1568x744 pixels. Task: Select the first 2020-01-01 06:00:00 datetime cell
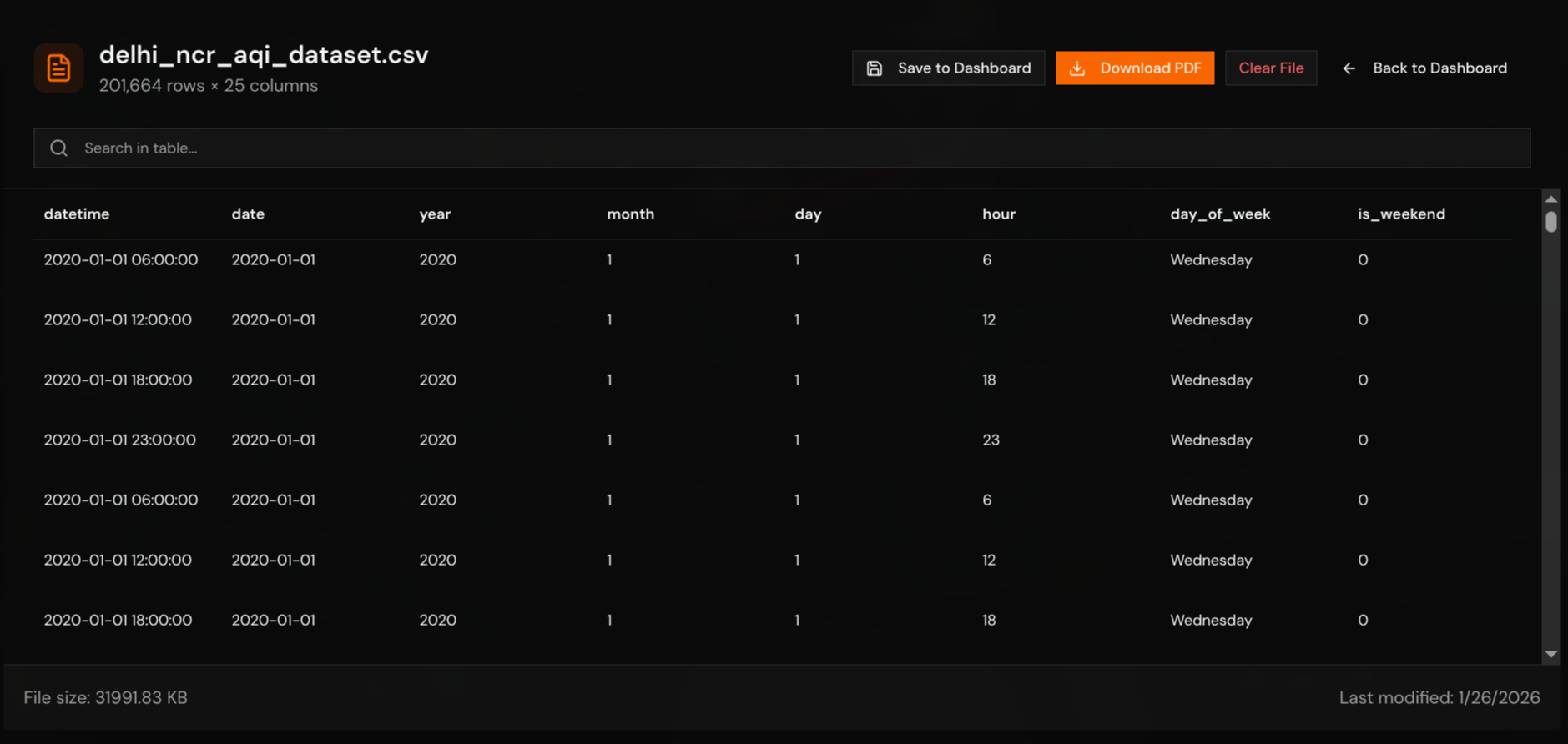pos(121,260)
